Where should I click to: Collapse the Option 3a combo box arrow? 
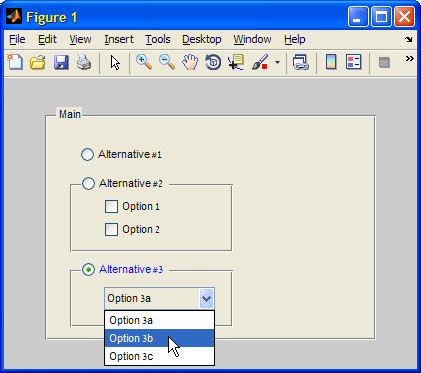(x=207, y=298)
